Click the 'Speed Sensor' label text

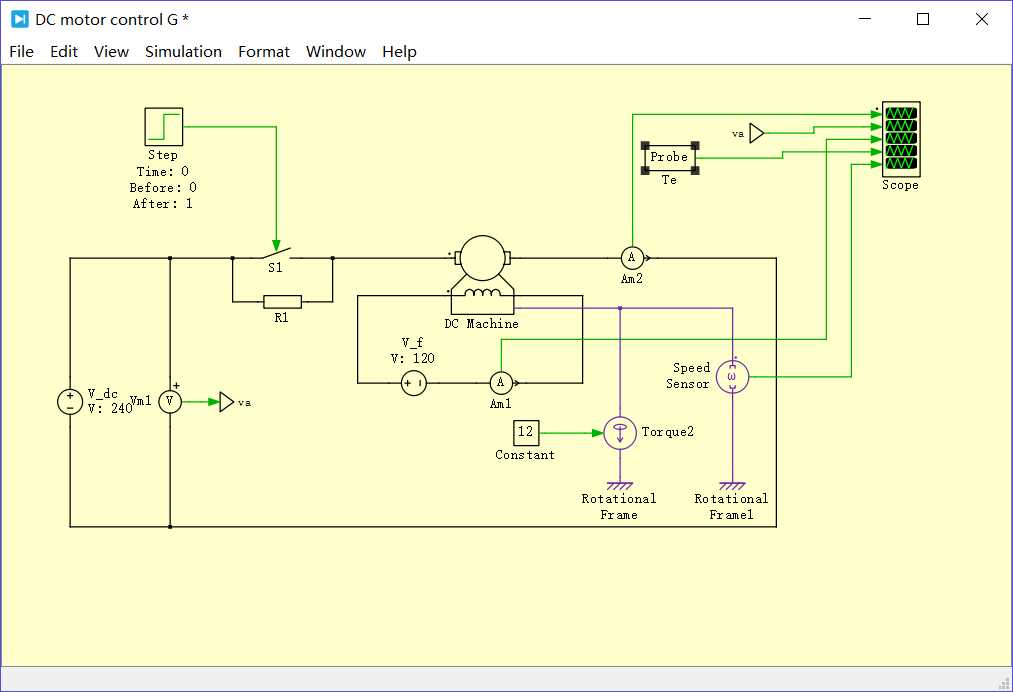click(x=688, y=376)
